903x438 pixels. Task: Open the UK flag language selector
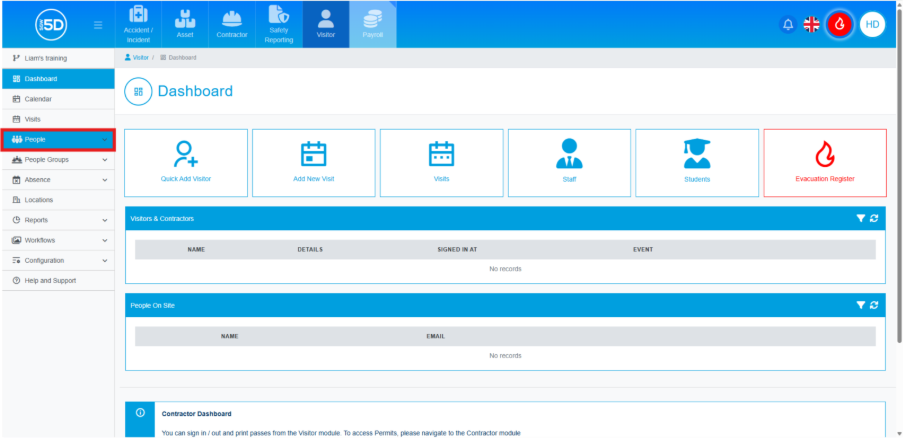tap(811, 24)
